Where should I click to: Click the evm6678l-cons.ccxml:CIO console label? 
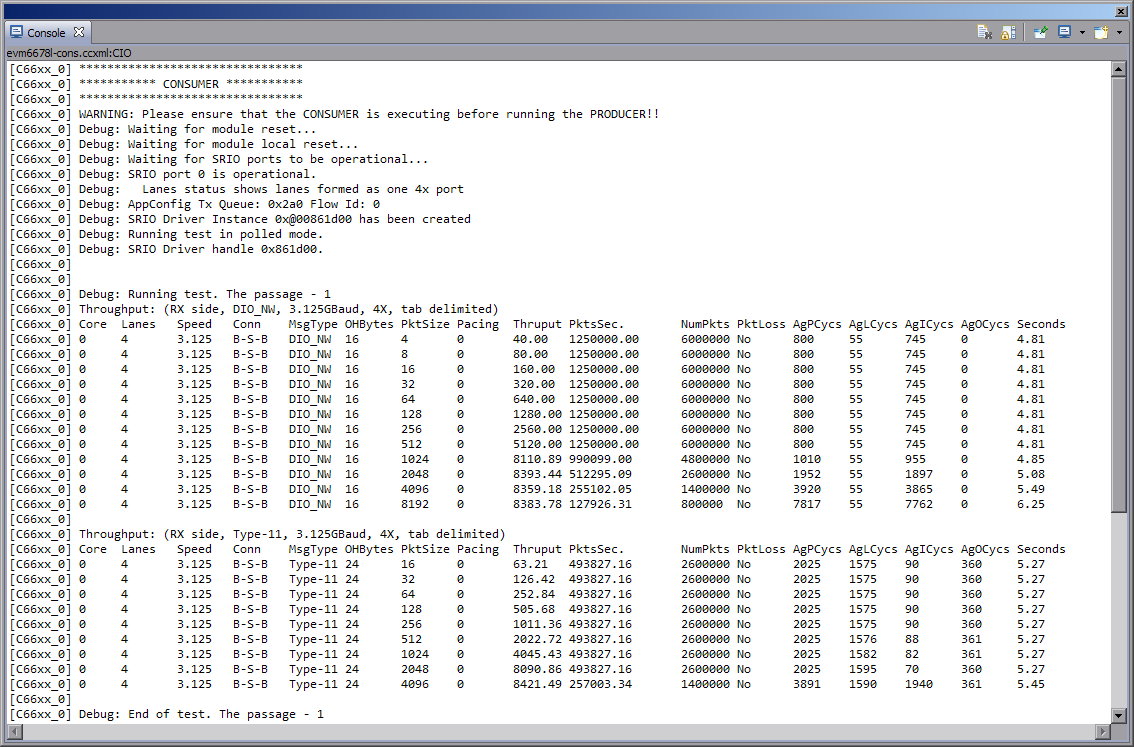point(69,53)
